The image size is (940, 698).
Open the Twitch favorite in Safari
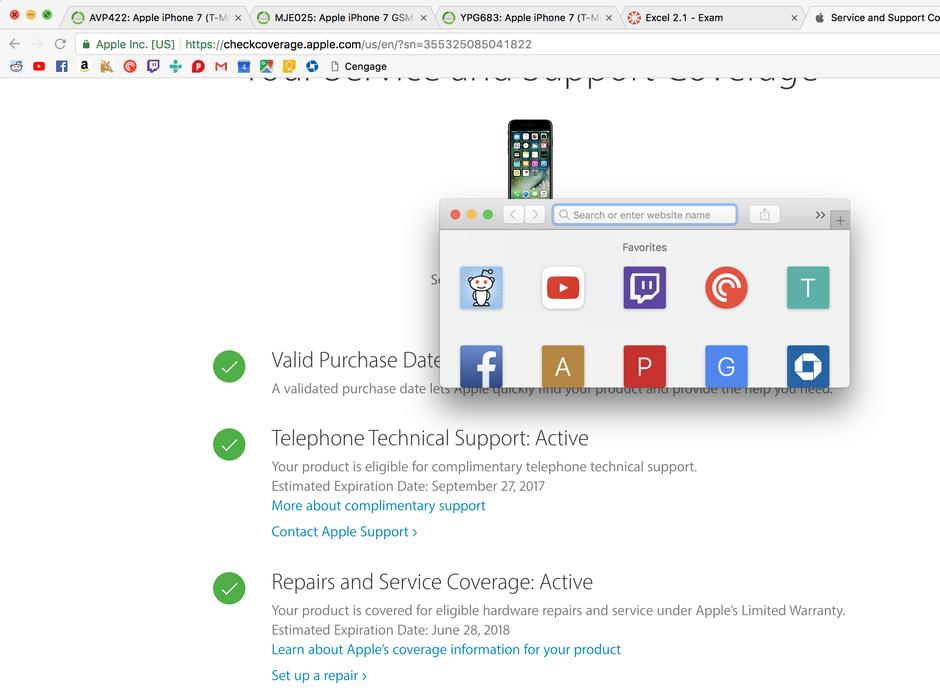coord(644,288)
